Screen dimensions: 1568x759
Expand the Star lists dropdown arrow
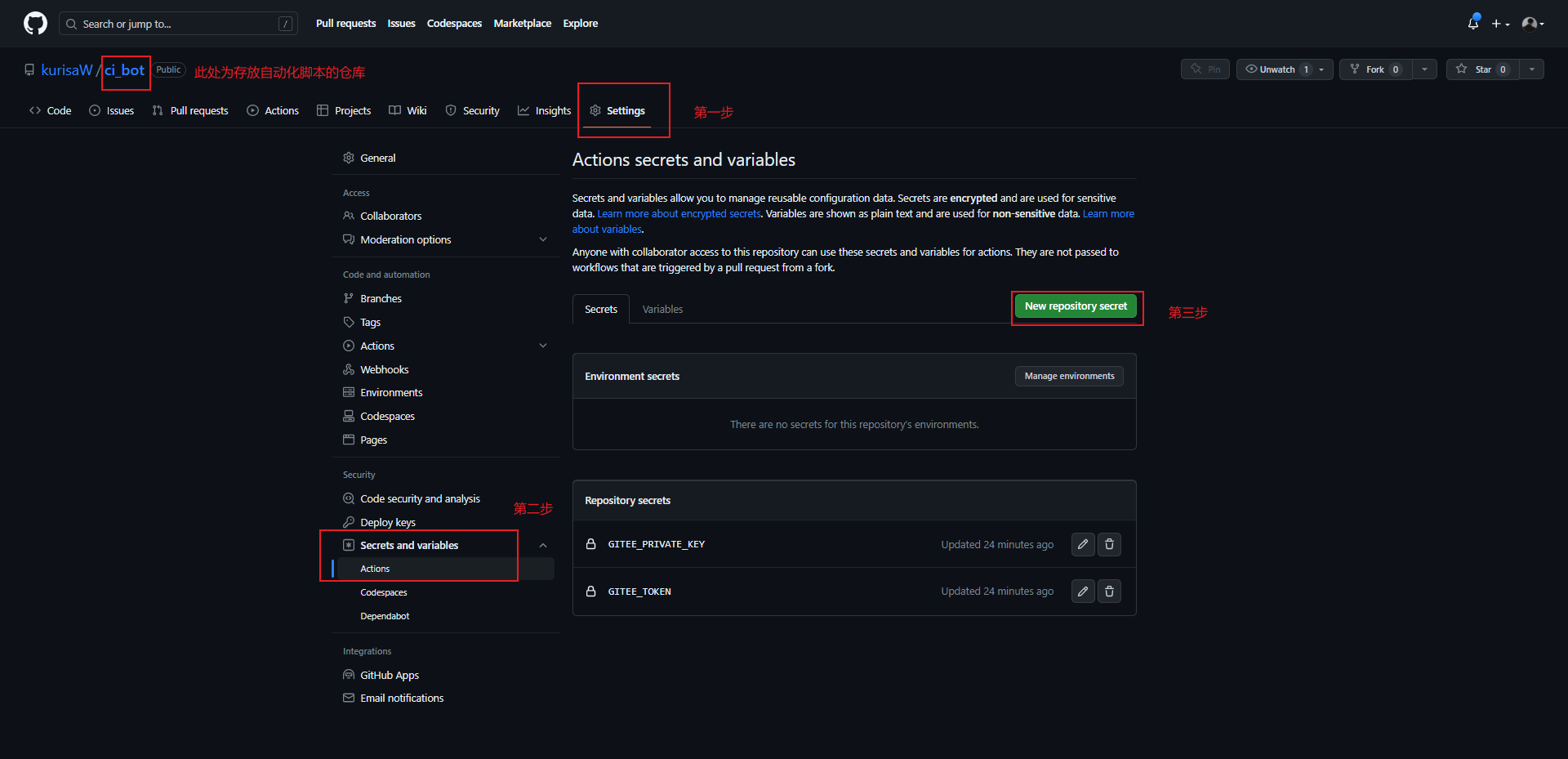pyautogui.click(x=1532, y=69)
